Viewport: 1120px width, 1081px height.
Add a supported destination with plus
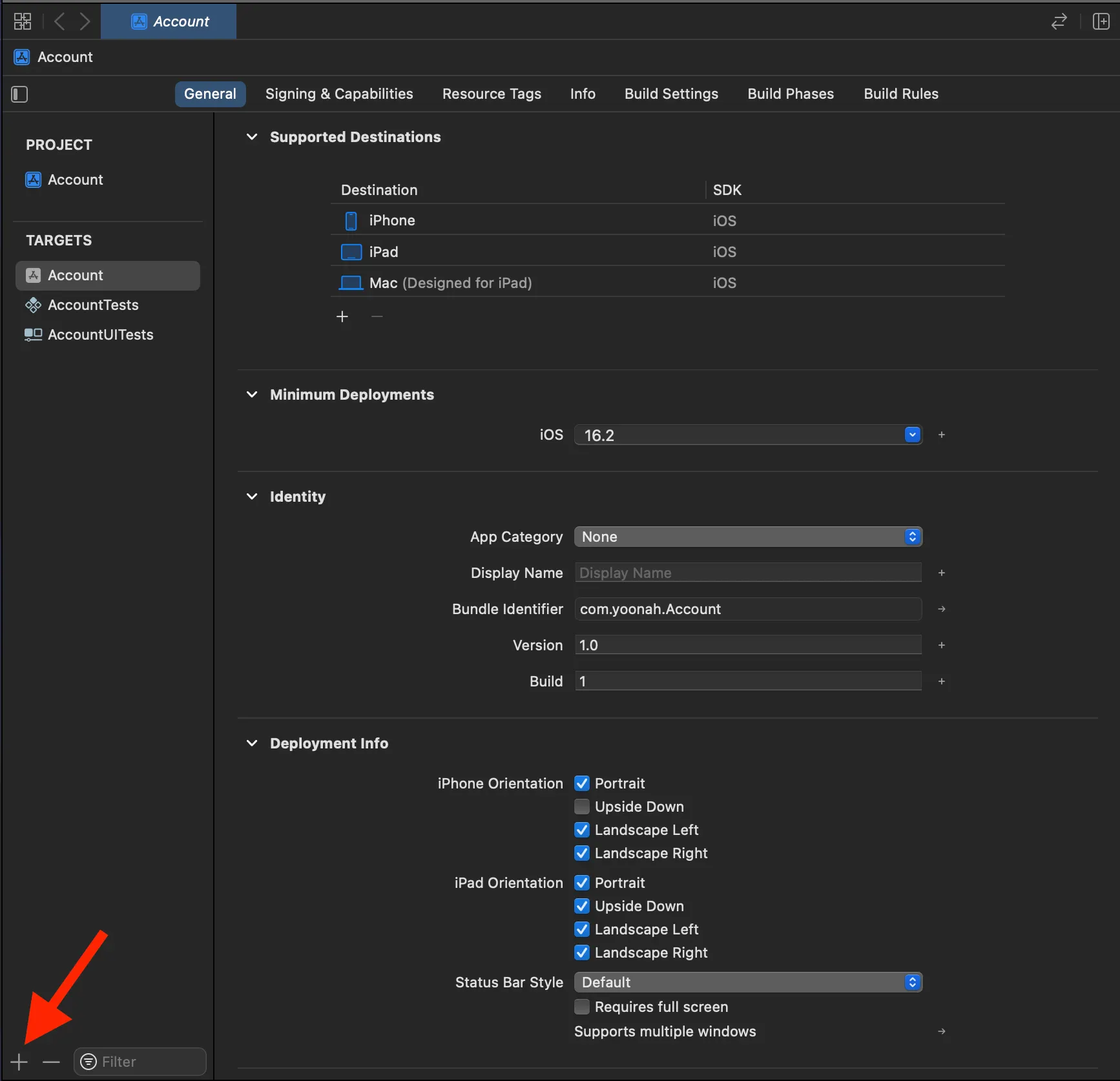(x=342, y=316)
